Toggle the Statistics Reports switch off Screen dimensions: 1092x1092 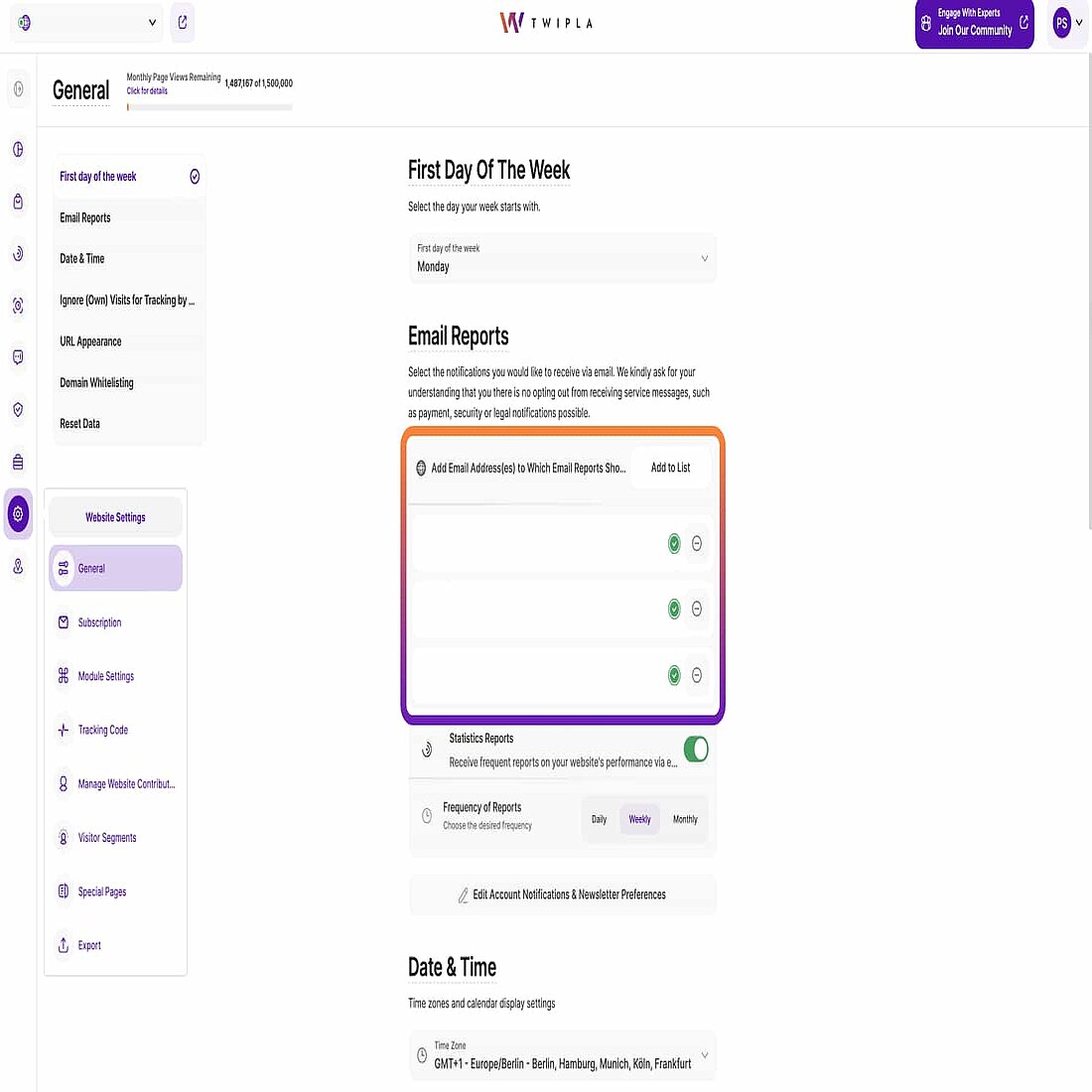(x=696, y=750)
